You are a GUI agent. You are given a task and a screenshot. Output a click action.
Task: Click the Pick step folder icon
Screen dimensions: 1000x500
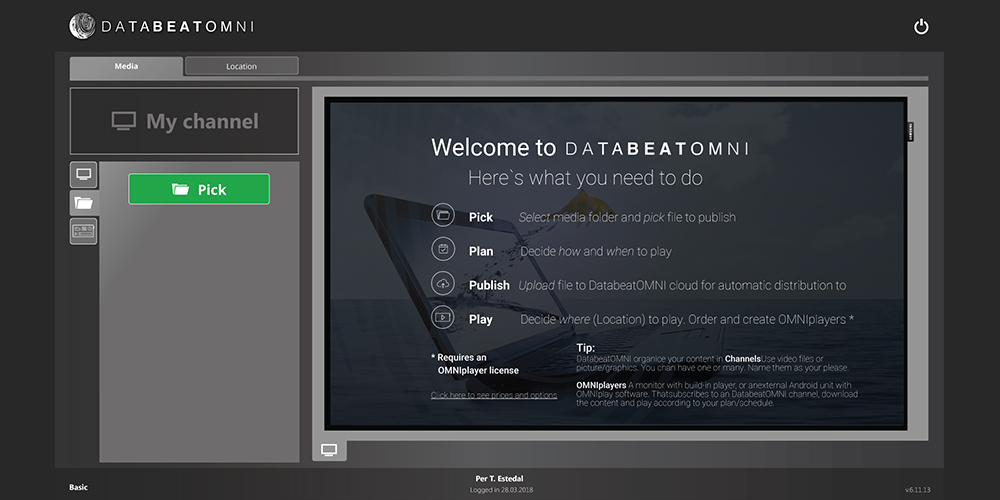click(443, 215)
